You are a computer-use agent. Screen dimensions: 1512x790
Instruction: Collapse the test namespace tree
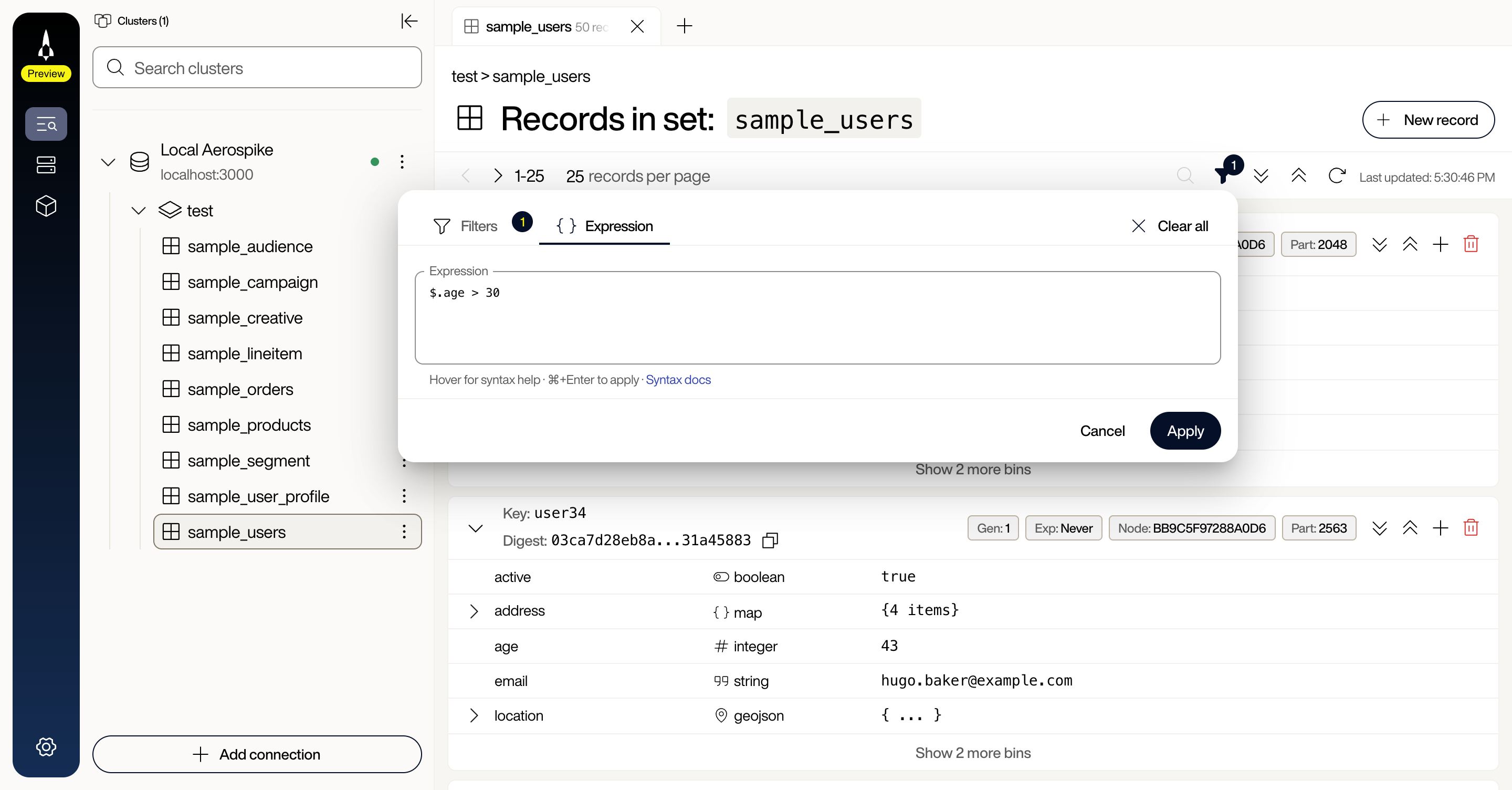pos(138,210)
